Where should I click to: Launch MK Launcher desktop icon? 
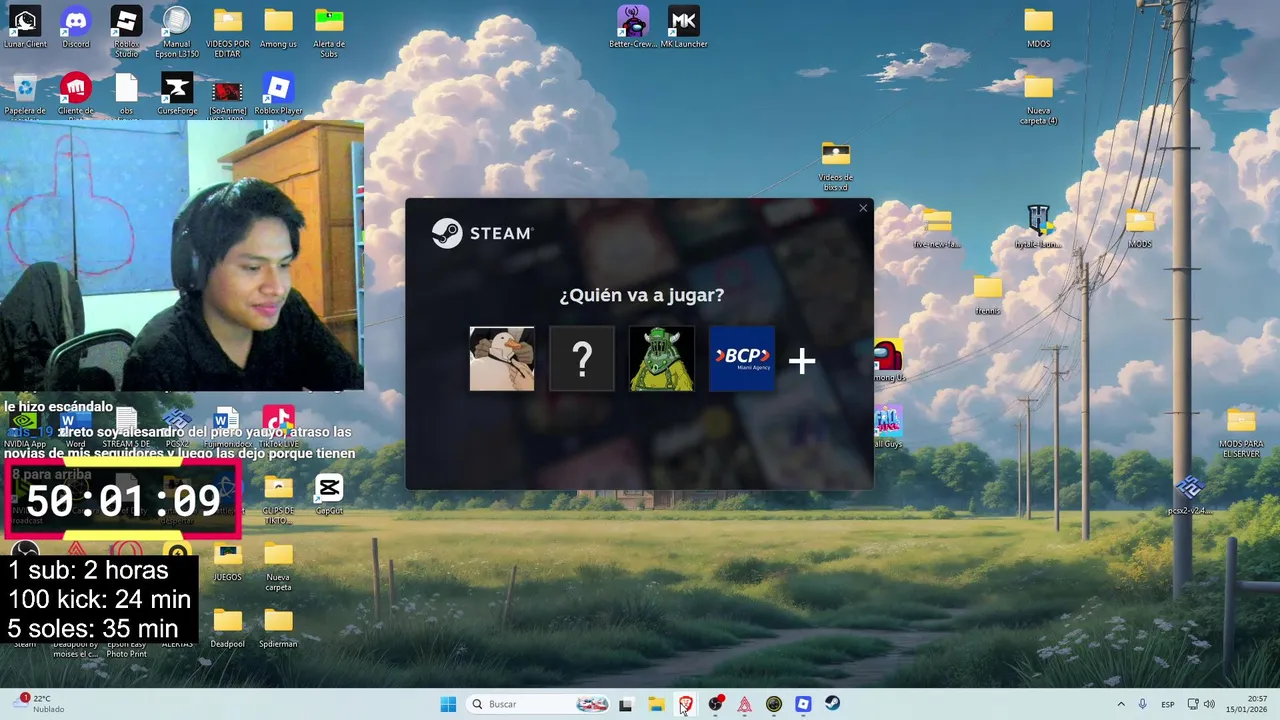click(x=684, y=27)
